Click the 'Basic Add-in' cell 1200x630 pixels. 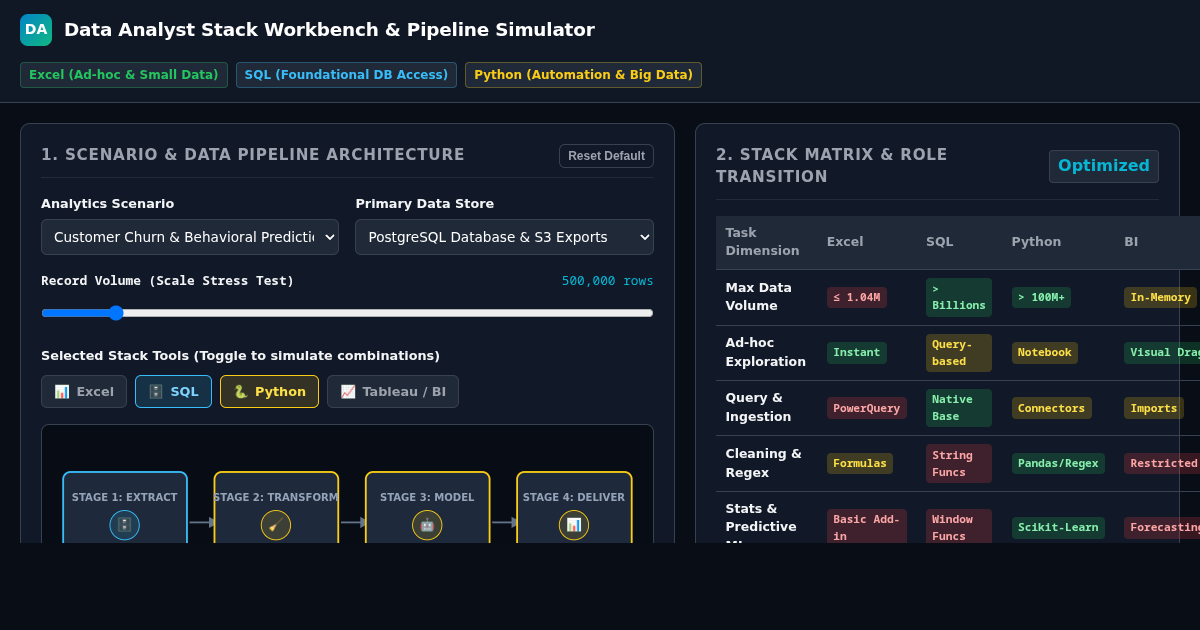(867, 527)
